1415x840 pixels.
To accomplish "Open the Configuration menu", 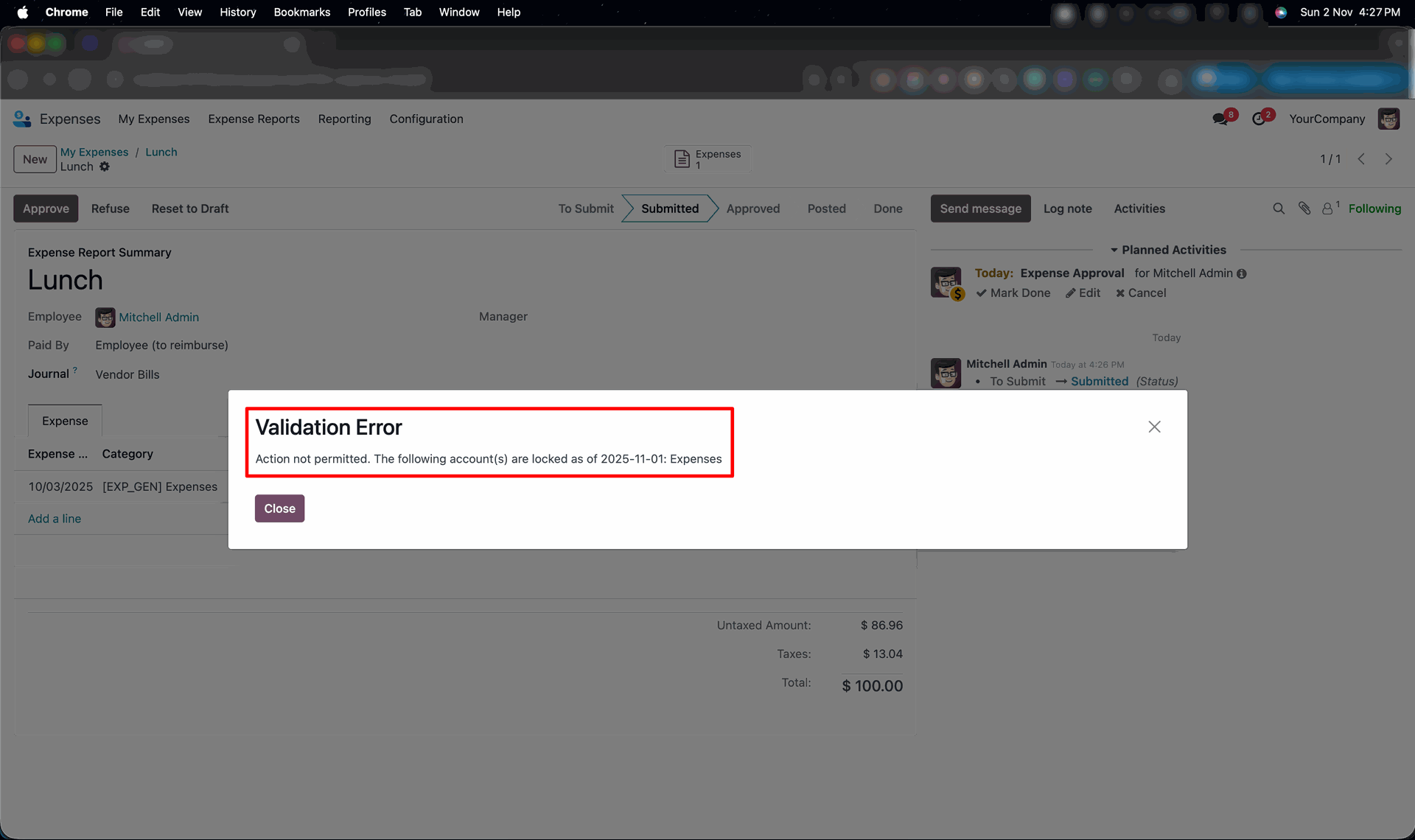I will pos(426,119).
